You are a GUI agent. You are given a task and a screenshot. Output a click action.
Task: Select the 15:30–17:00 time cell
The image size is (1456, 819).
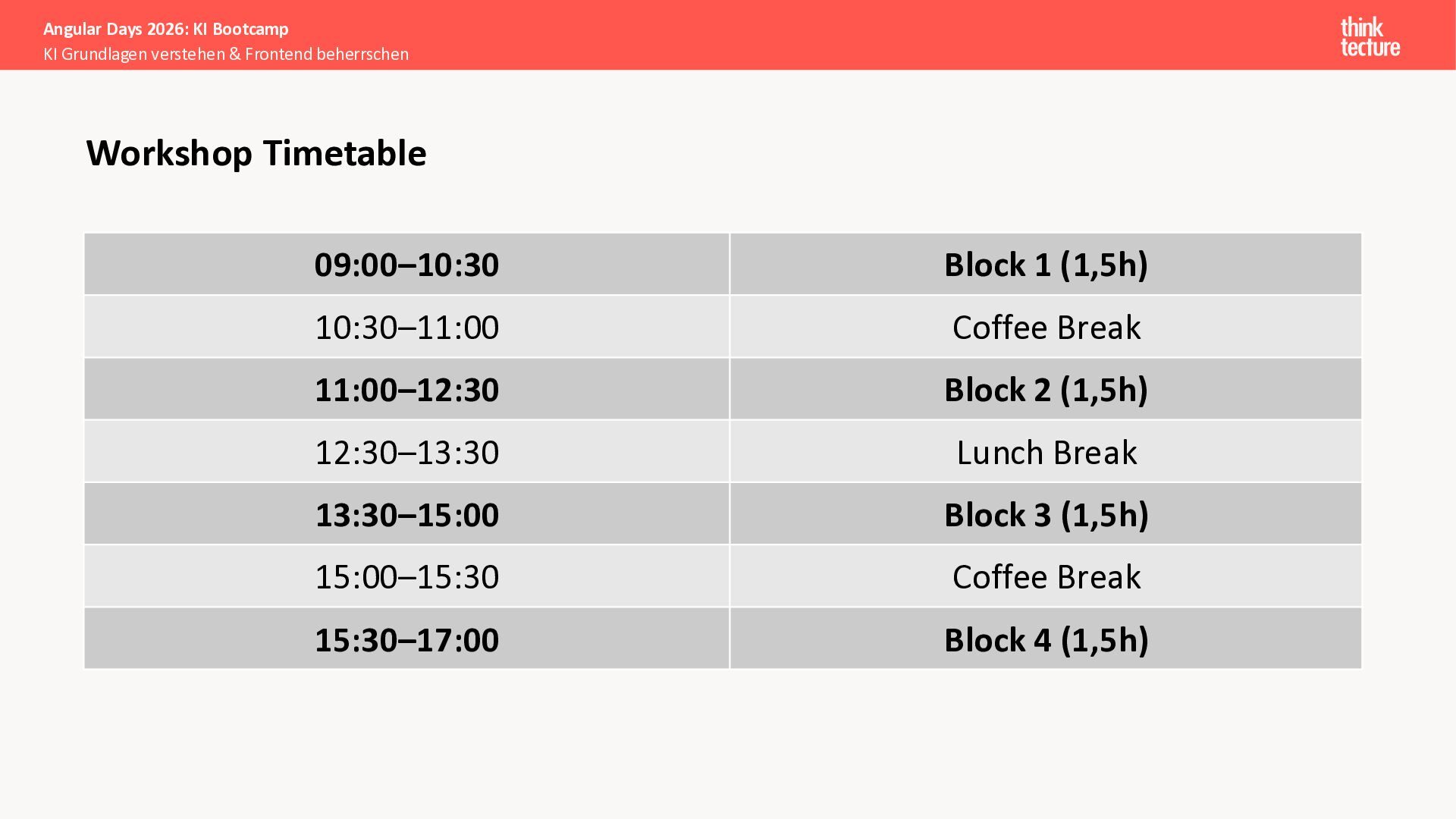coord(406,639)
